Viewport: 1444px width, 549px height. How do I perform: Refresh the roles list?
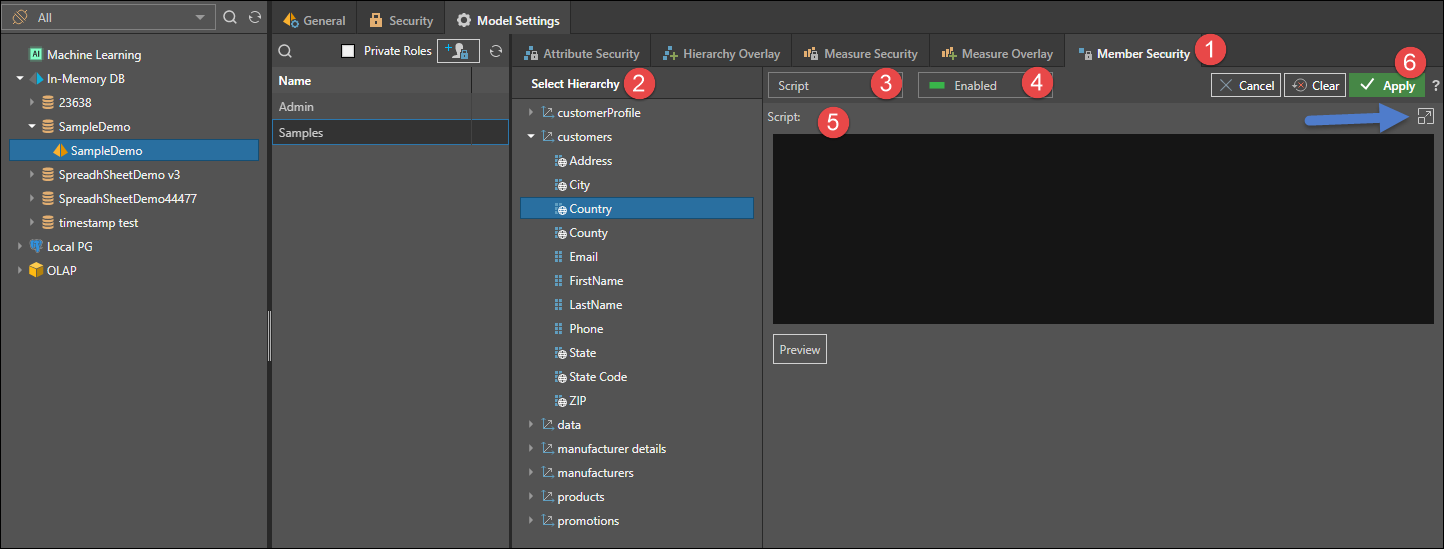(x=495, y=51)
